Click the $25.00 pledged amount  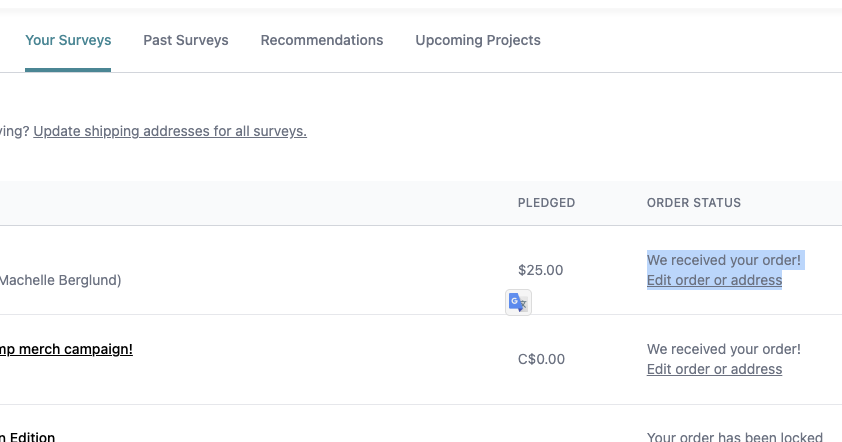pyautogui.click(x=540, y=270)
